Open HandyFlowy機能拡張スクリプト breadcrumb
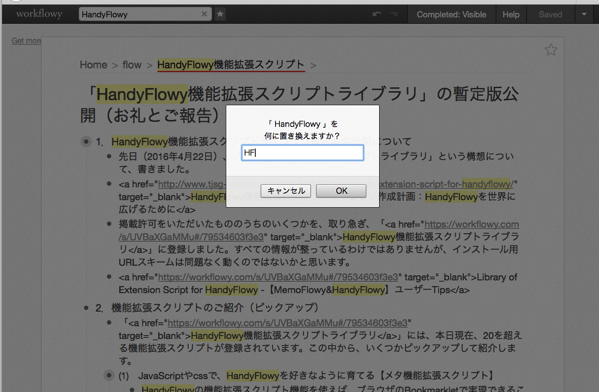 pos(231,65)
